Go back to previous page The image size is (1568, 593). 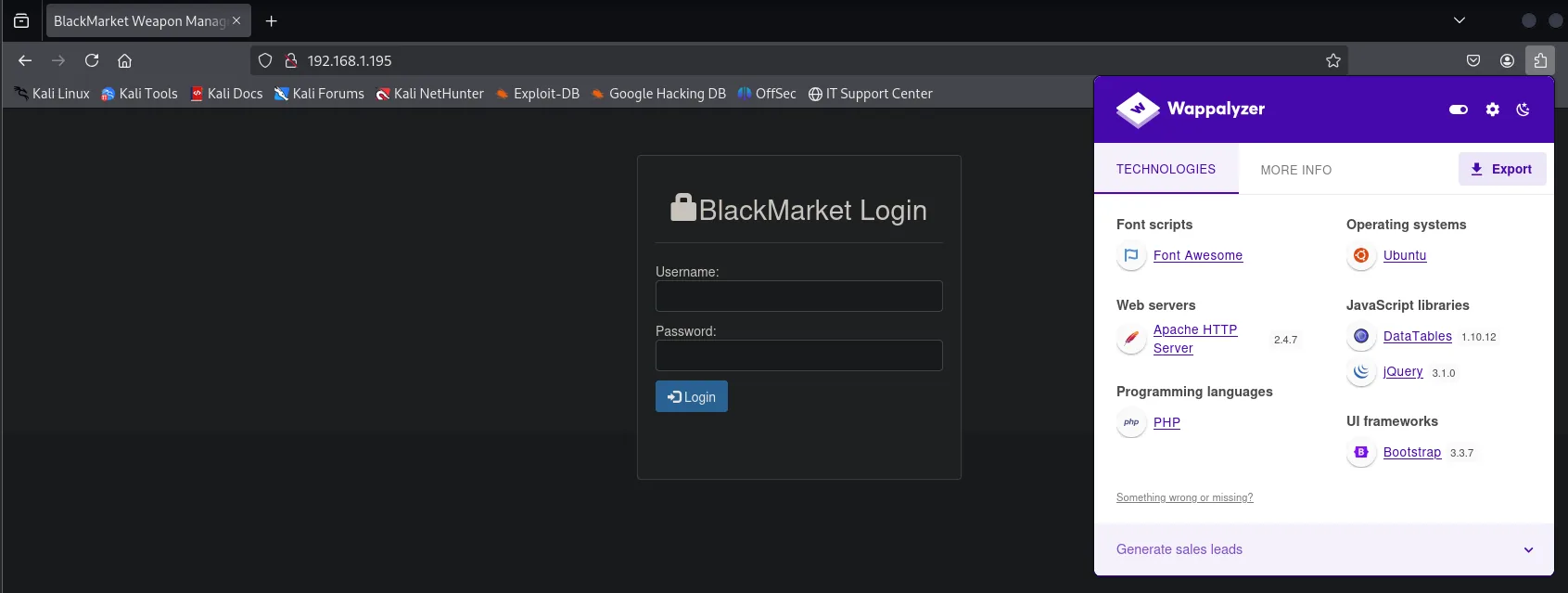tap(25, 60)
